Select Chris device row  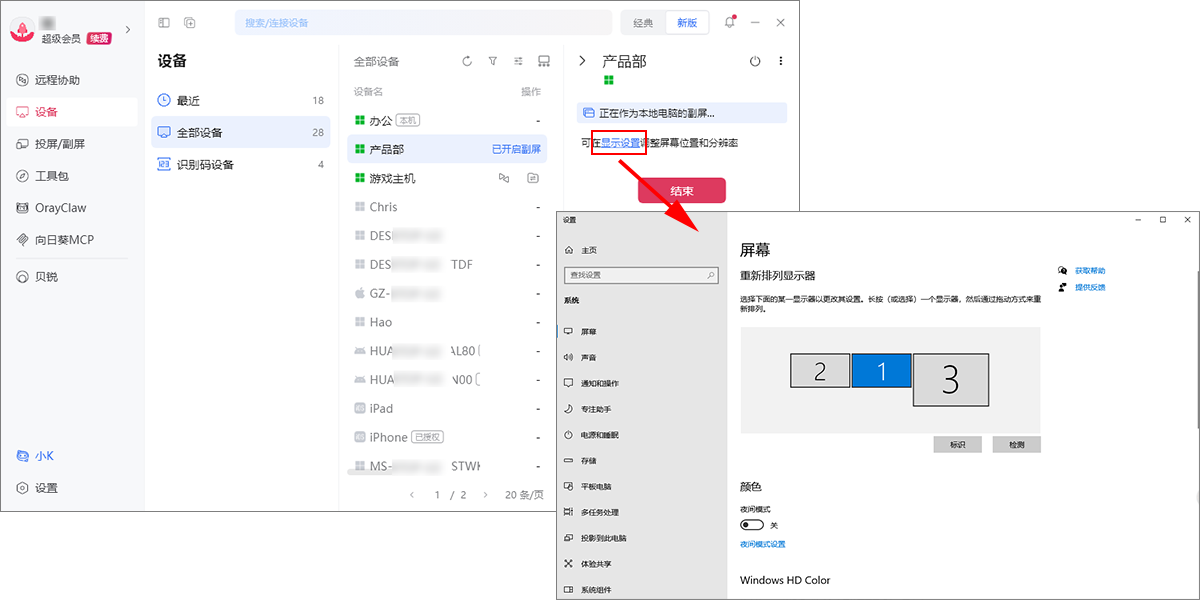(x=447, y=207)
